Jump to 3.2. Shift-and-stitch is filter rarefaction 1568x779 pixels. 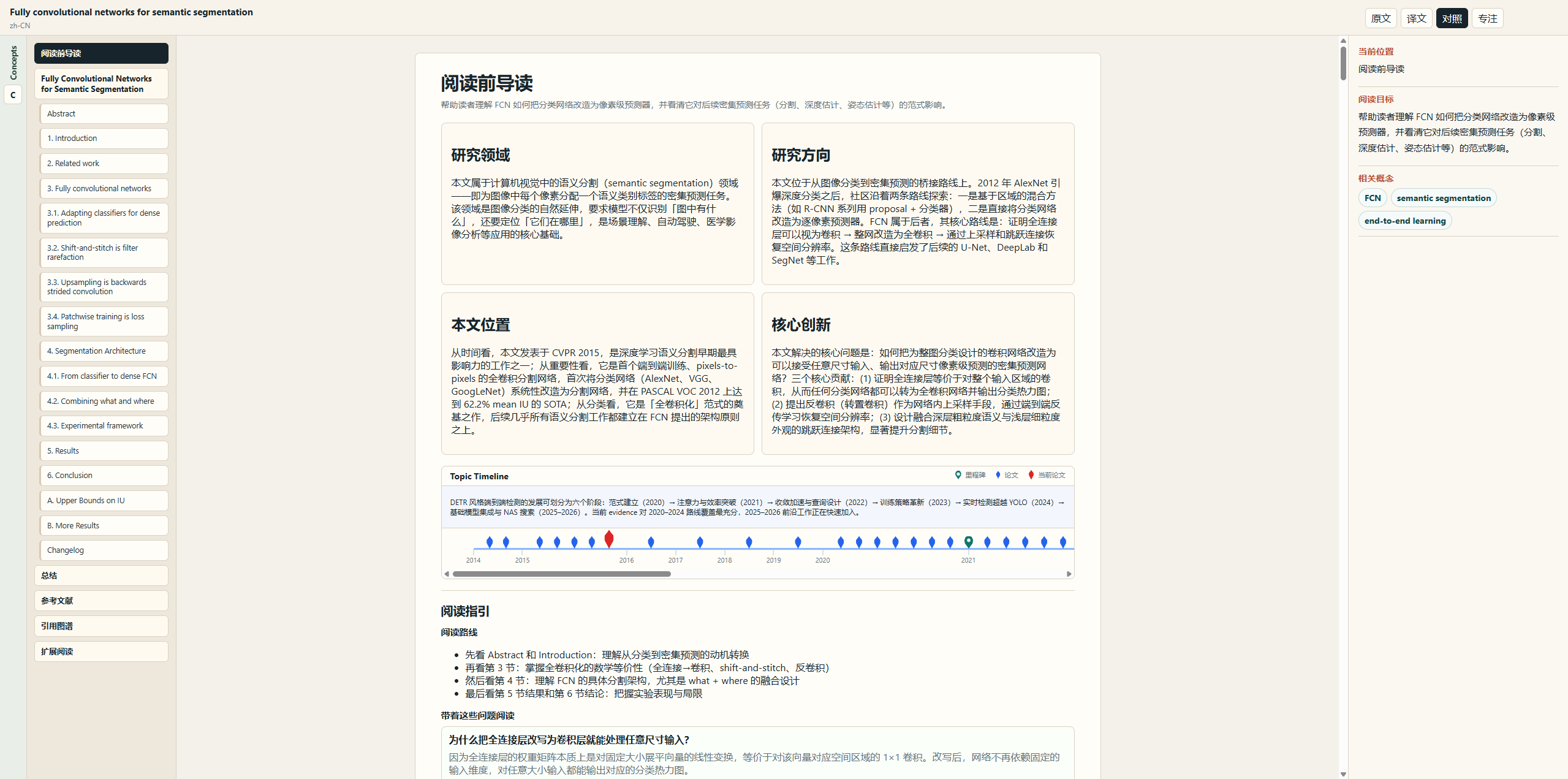104,253
